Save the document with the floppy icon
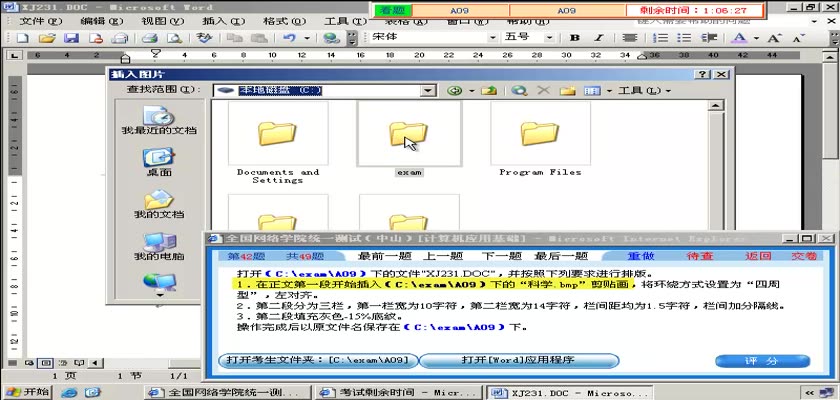 (71, 38)
